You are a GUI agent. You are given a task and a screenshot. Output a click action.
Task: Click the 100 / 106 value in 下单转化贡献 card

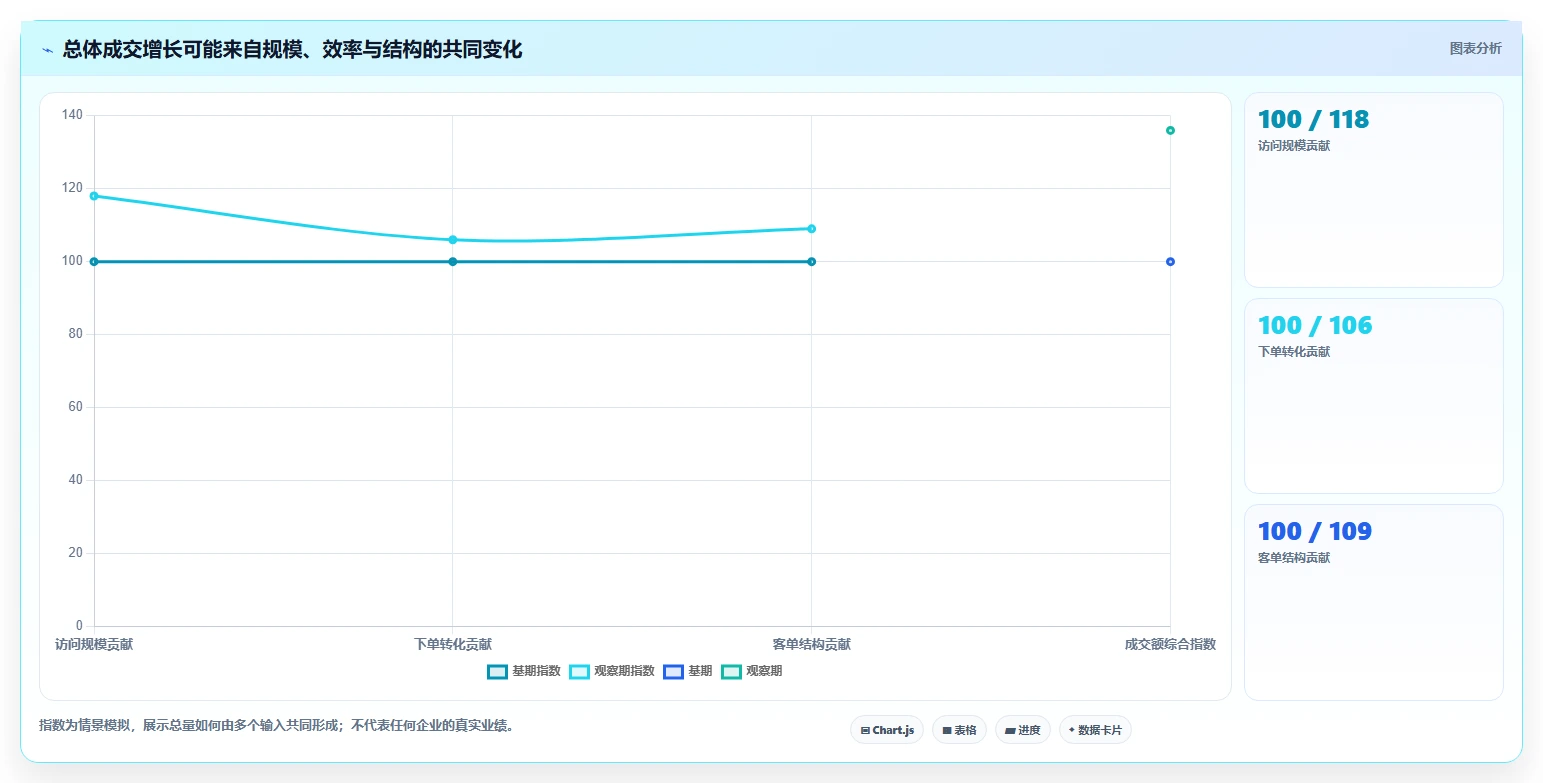(x=1315, y=325)
